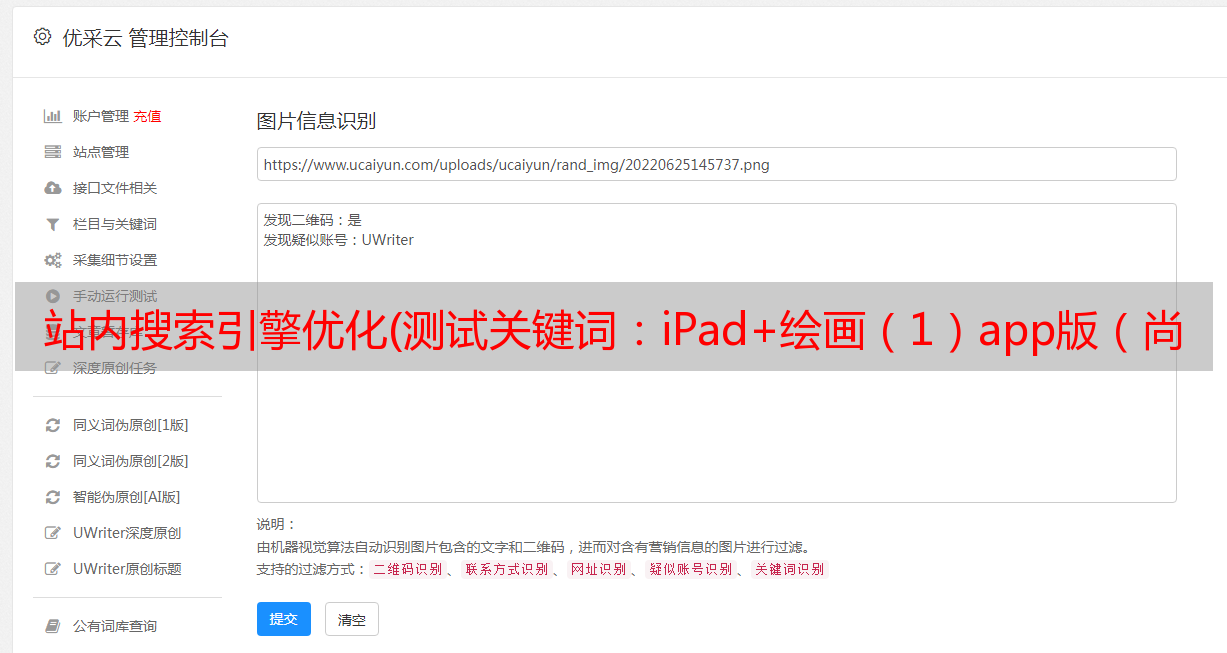Image resolution: width=1227 pixels, height=653 pixels.
Task: Click the 优采云 管理控制台 header title
Action: pyautogui.click(x=145, y=38)
